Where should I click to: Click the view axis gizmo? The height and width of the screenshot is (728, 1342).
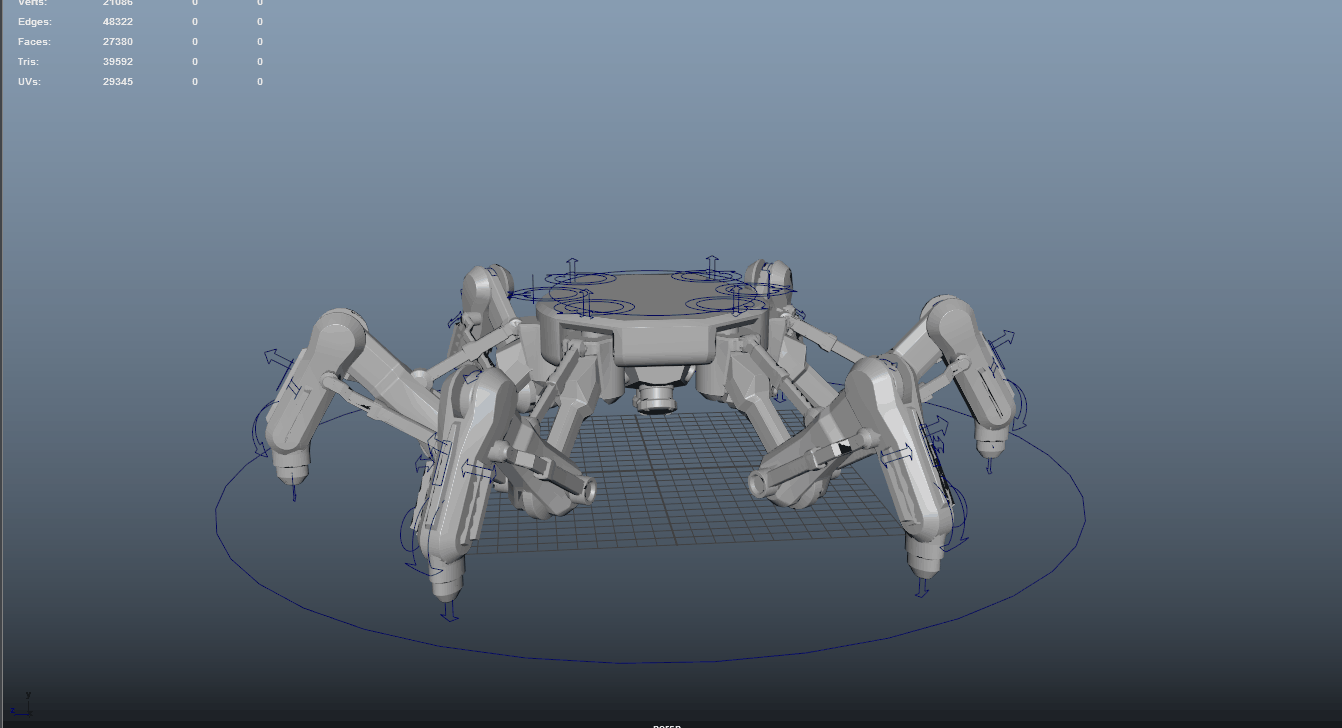tap(20, 704)
